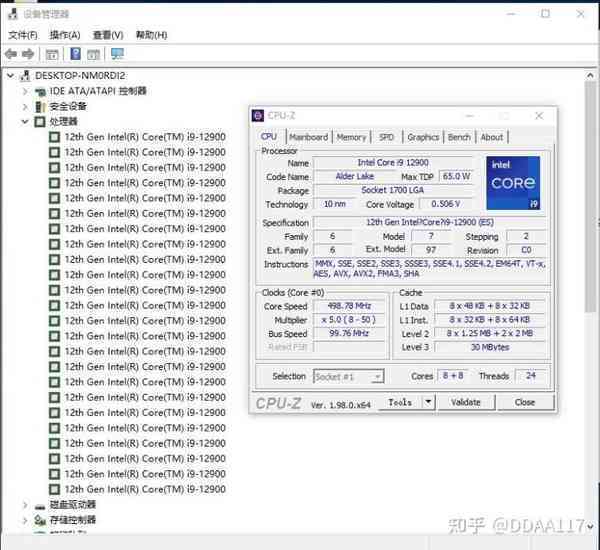
Task: Click the Level 3 value '30 MBytes'
Action: pos(490,347)
